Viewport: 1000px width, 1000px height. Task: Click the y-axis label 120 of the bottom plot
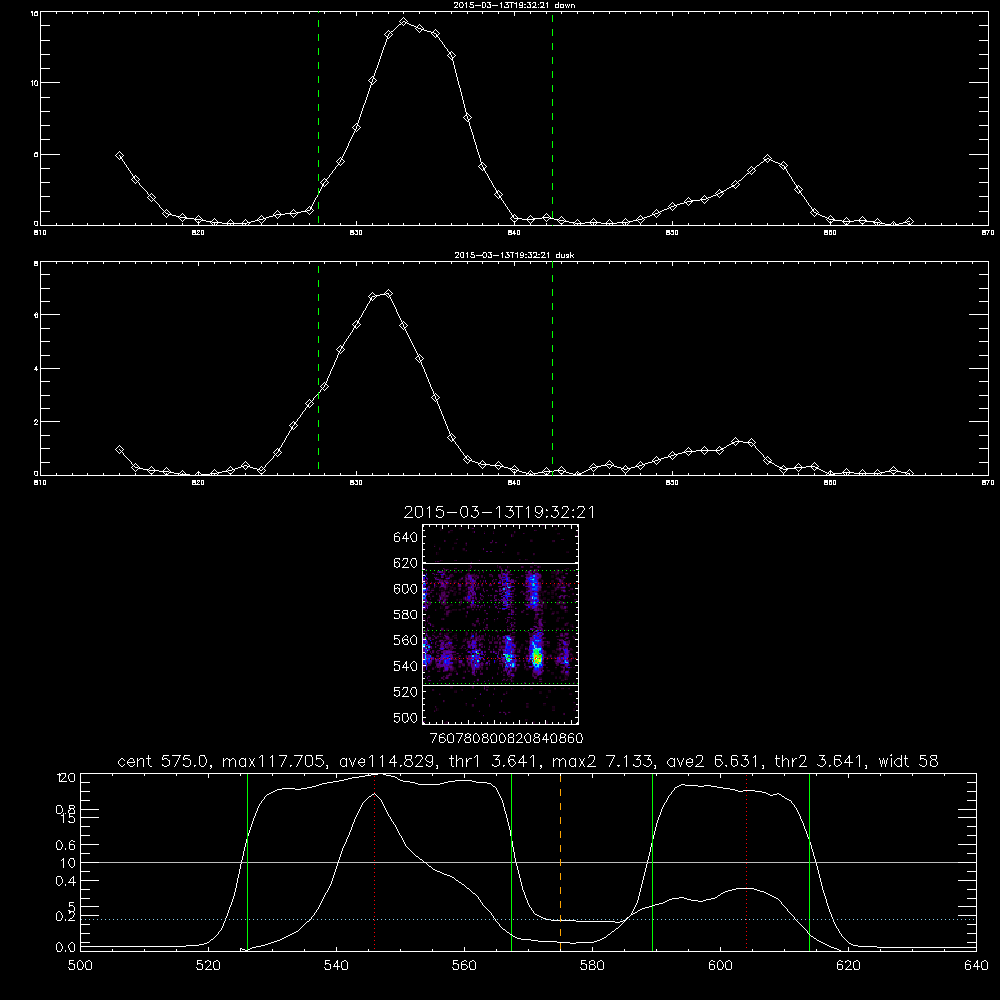[x=66, y=777]
